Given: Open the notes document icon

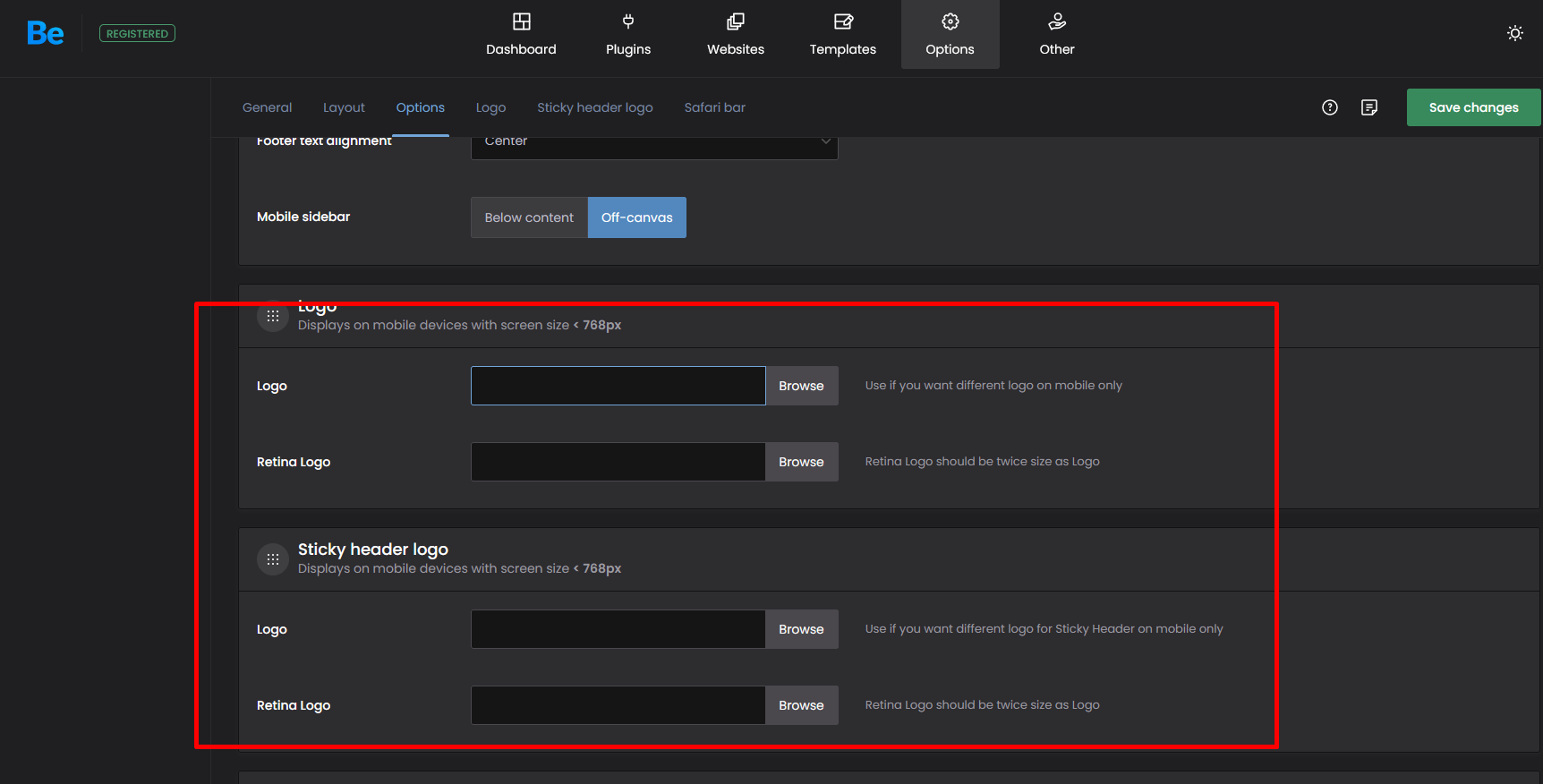Looking at the screenshot, I should pos(1369,107).
